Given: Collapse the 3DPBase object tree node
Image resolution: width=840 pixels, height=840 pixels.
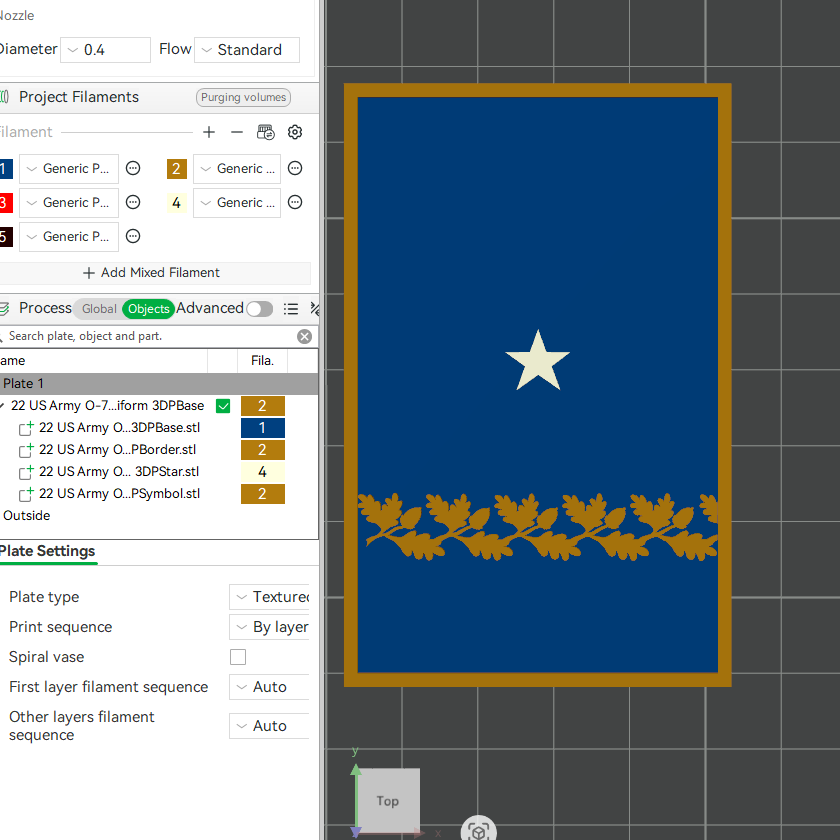Looking at the screenshot, I should tap(3, 406).
